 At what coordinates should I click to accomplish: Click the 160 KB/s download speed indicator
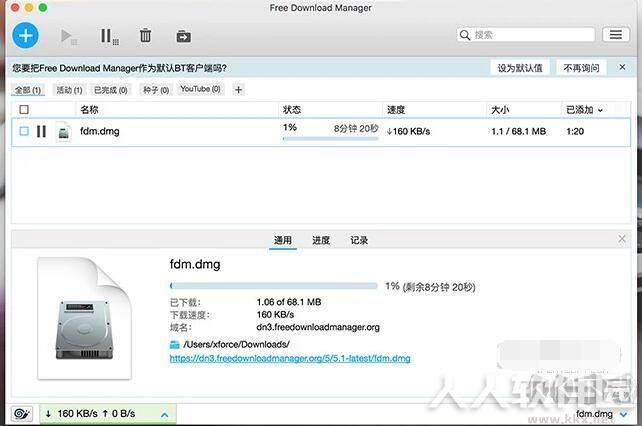[77, 414]
